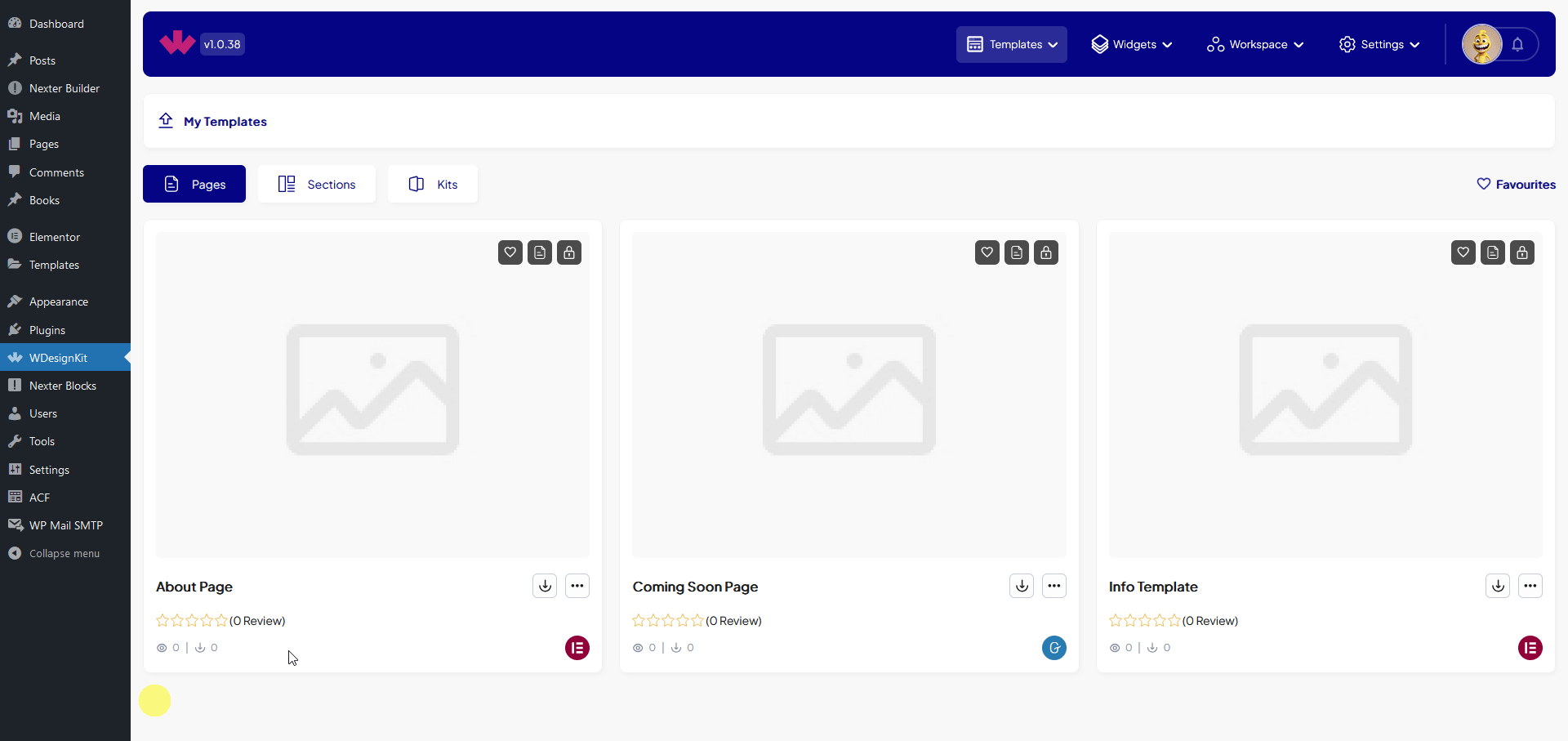This screenshot has height=741, width=1568.
Task: Expand the Templates dropdown in the top bar
Action: (1011, 44)
